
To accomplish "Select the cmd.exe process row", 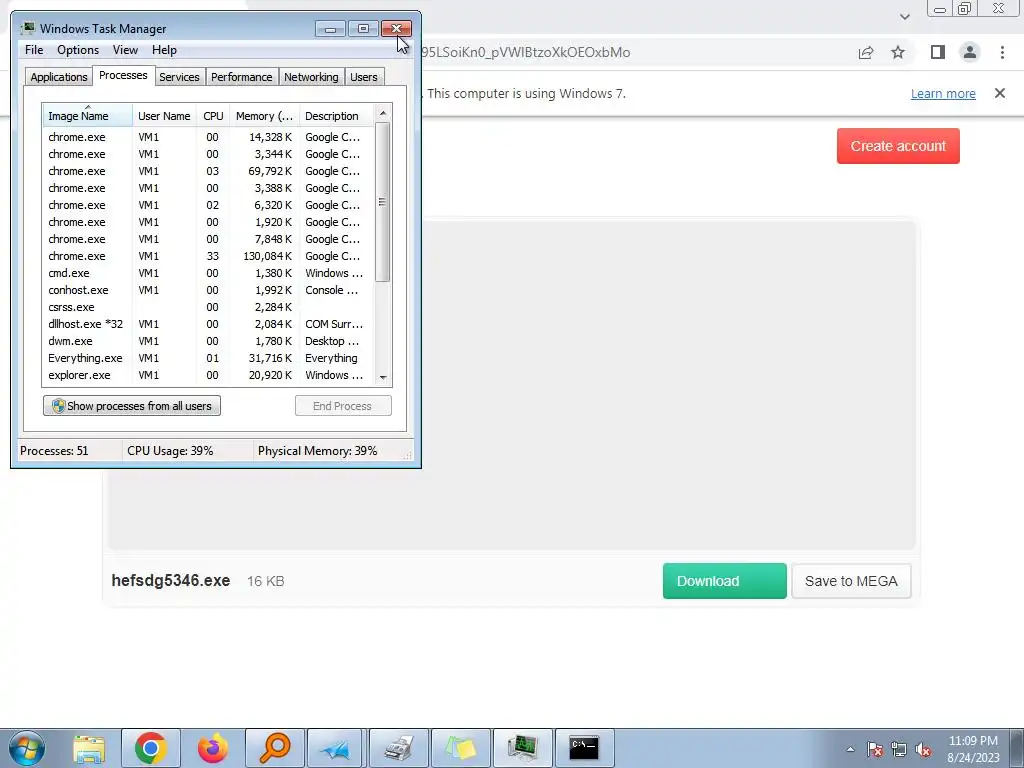I will point(209,273).
